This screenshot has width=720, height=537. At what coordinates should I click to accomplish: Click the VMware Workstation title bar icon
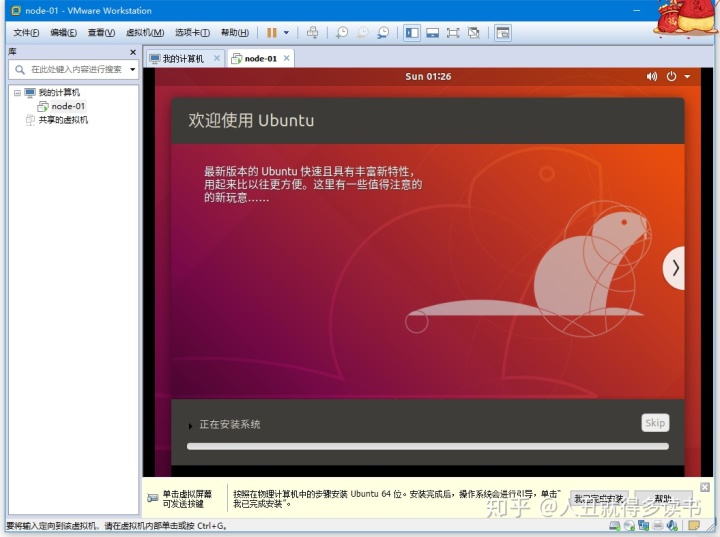click(16, 10)
